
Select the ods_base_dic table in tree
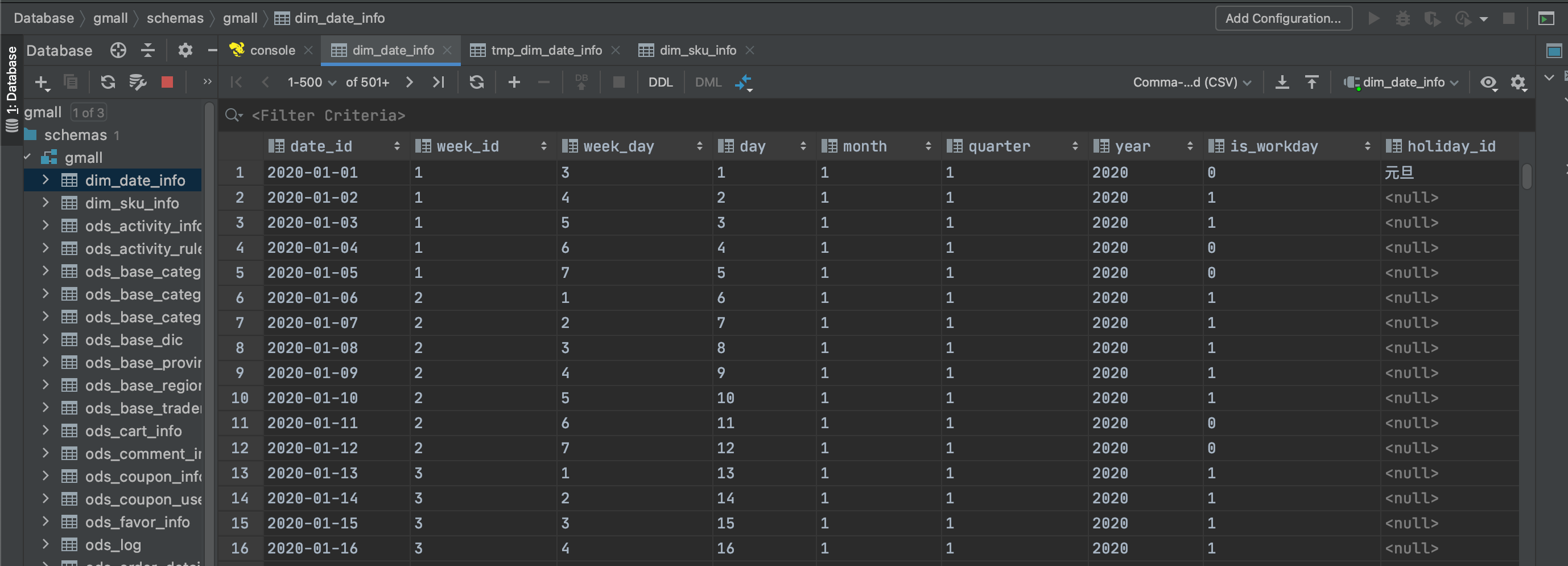click(133, 339)
